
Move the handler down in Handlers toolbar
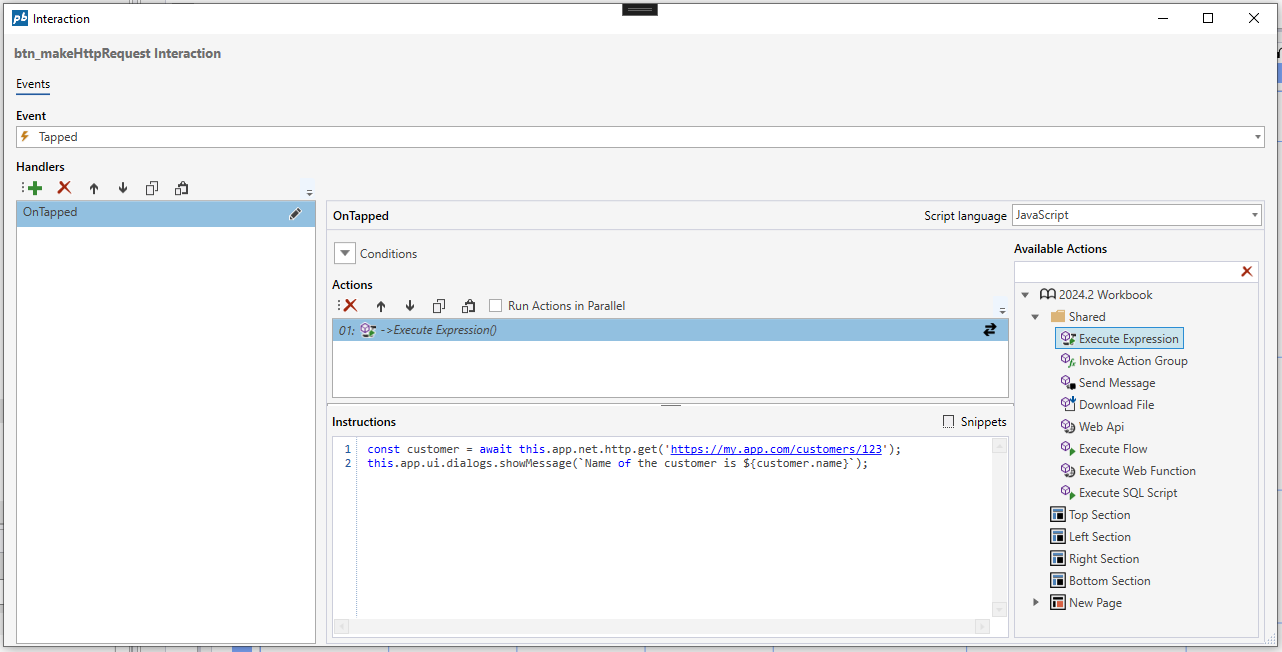[123, 188]
